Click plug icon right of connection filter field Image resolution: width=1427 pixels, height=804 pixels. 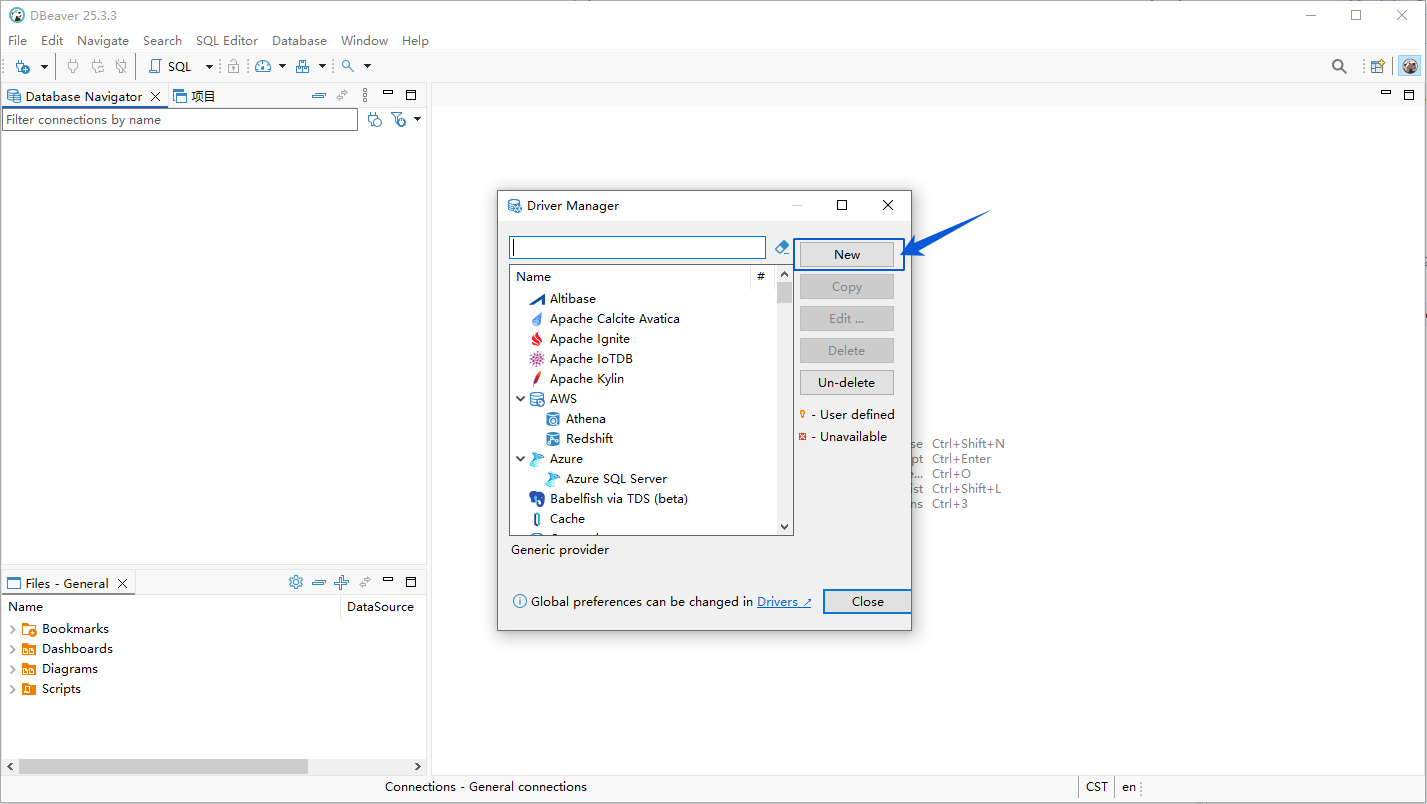pyautogui.click(x=375, y=120)
